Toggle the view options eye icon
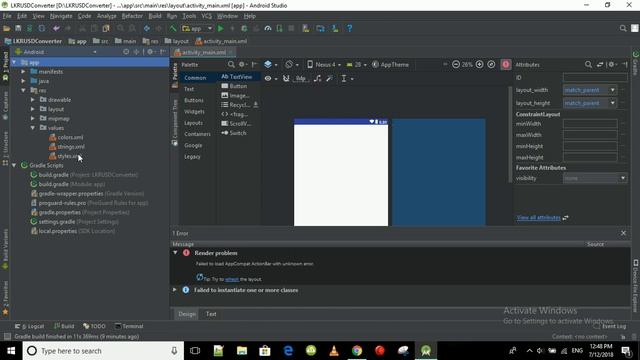The image size is (640, 360). click(x=270, y=78)
